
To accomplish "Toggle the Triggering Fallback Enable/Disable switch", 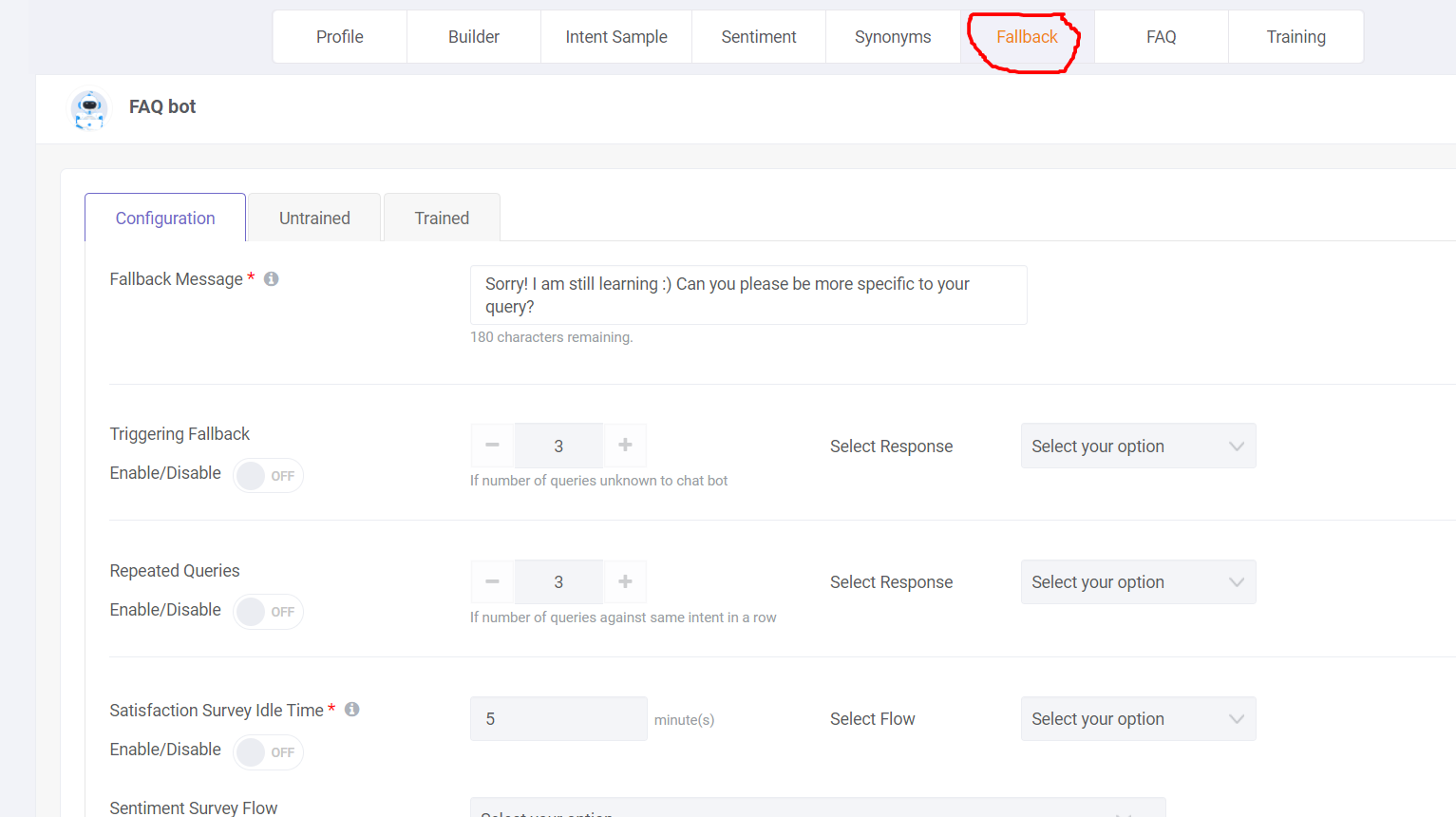I will (x=268, y=476).
